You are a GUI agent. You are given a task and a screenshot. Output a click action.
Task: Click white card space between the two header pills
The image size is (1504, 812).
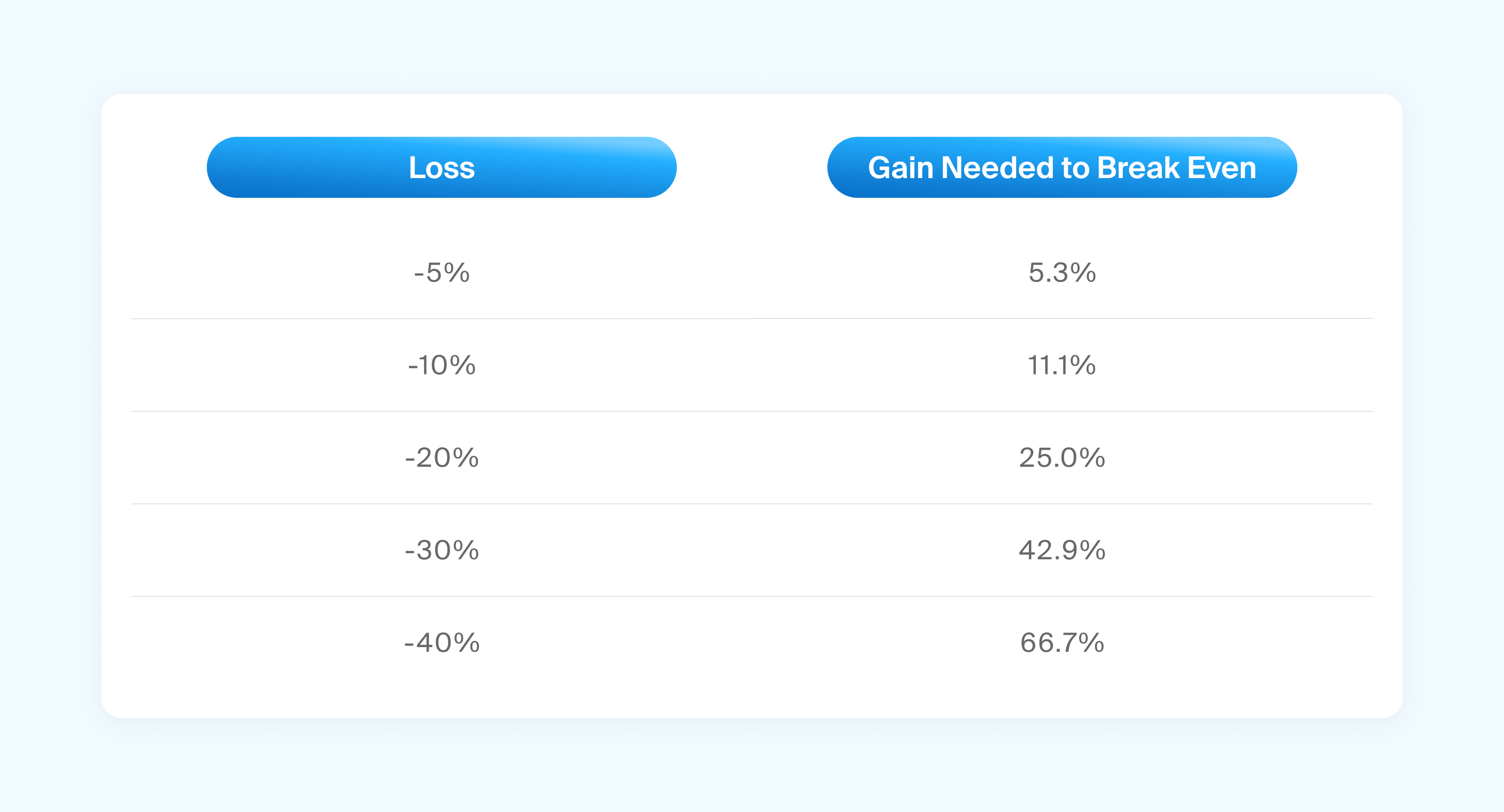click(752, 168)
